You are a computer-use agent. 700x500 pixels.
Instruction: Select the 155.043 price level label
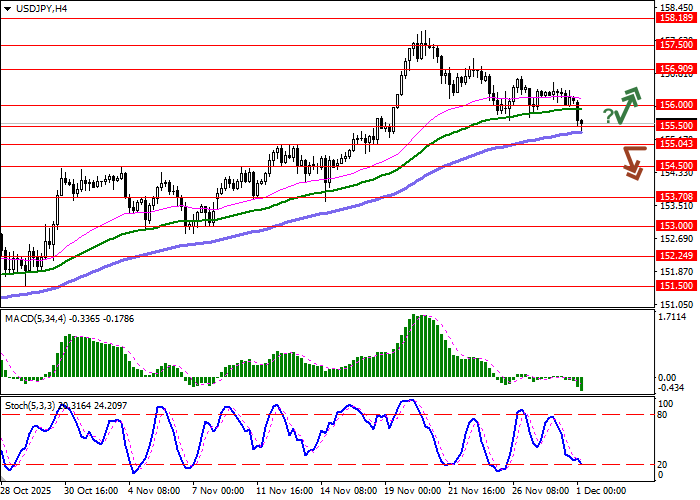coord(675,144)
